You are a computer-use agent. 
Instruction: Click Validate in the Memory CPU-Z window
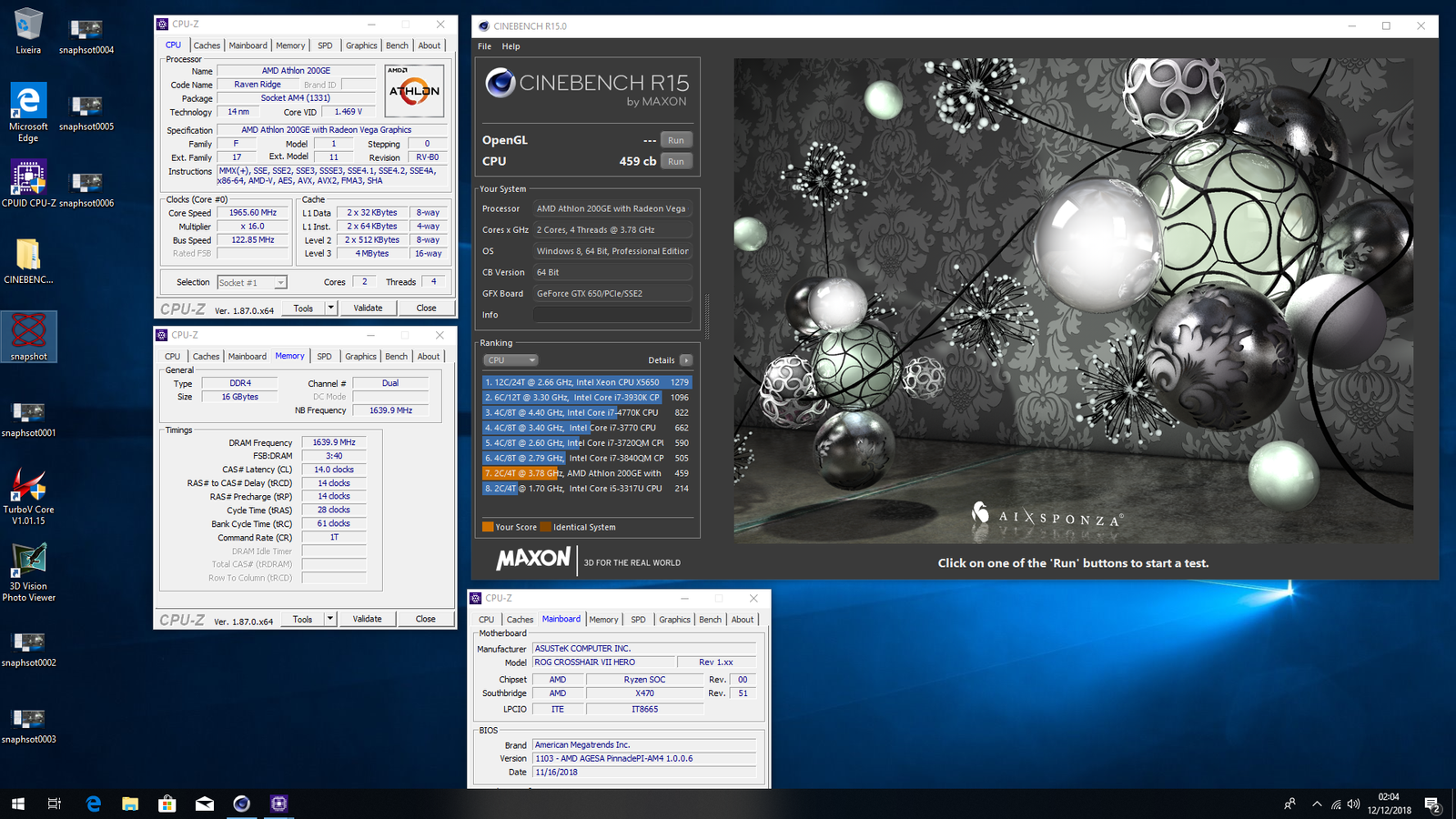coord(367,619)
